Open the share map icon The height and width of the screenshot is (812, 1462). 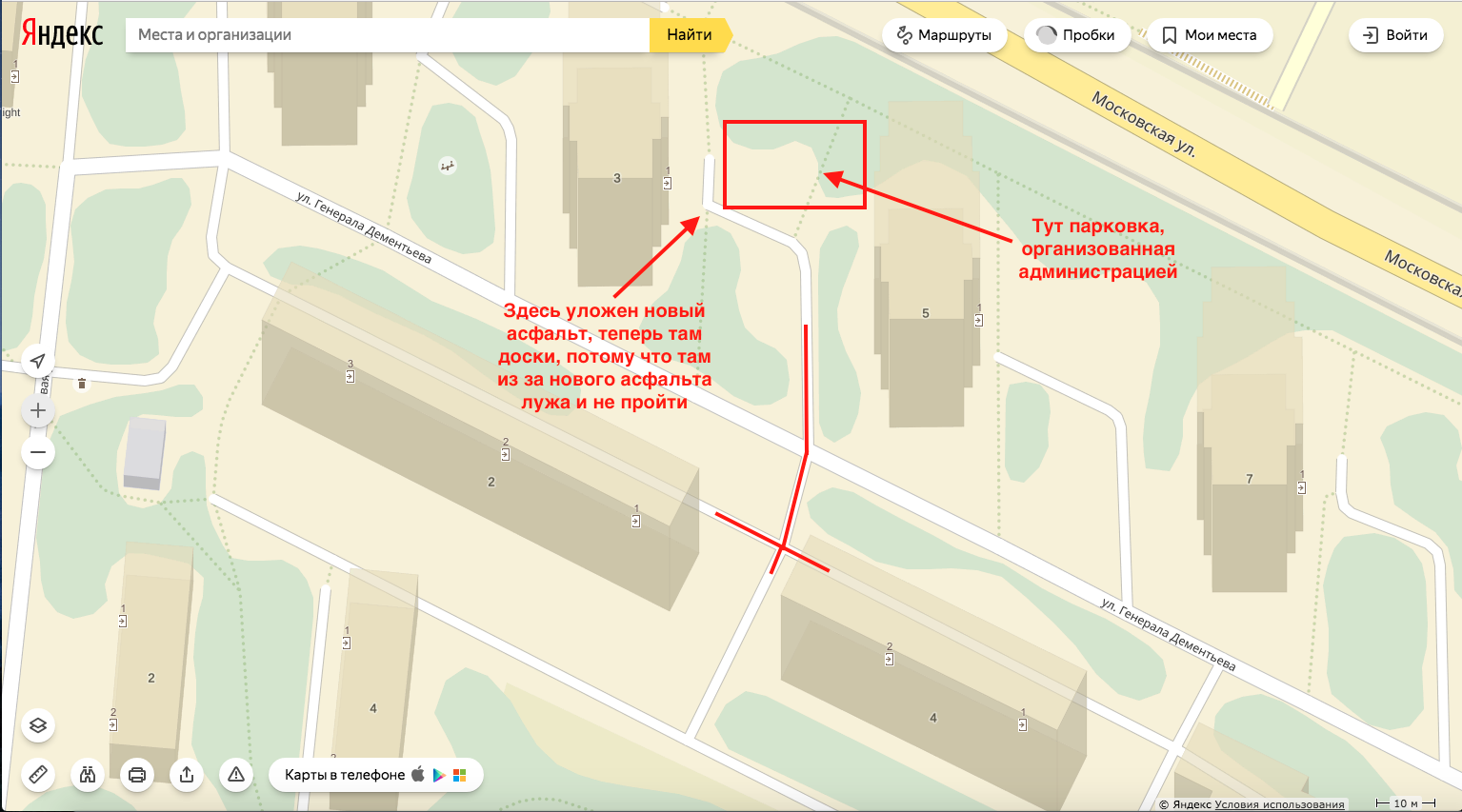click(187, 775)
